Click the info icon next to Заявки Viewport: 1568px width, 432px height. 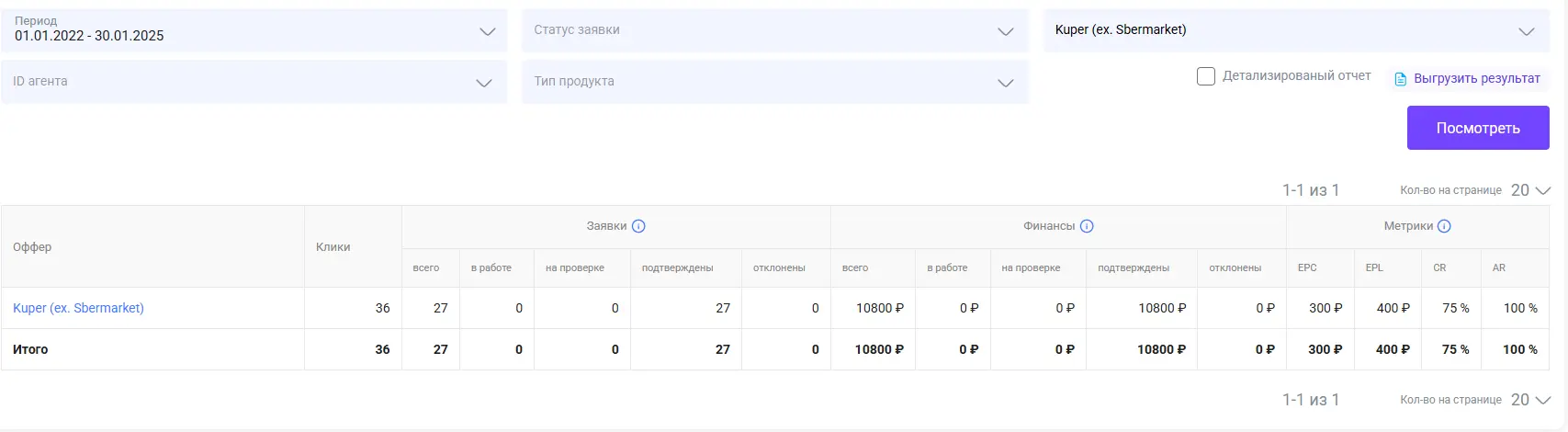click(638, 226)
